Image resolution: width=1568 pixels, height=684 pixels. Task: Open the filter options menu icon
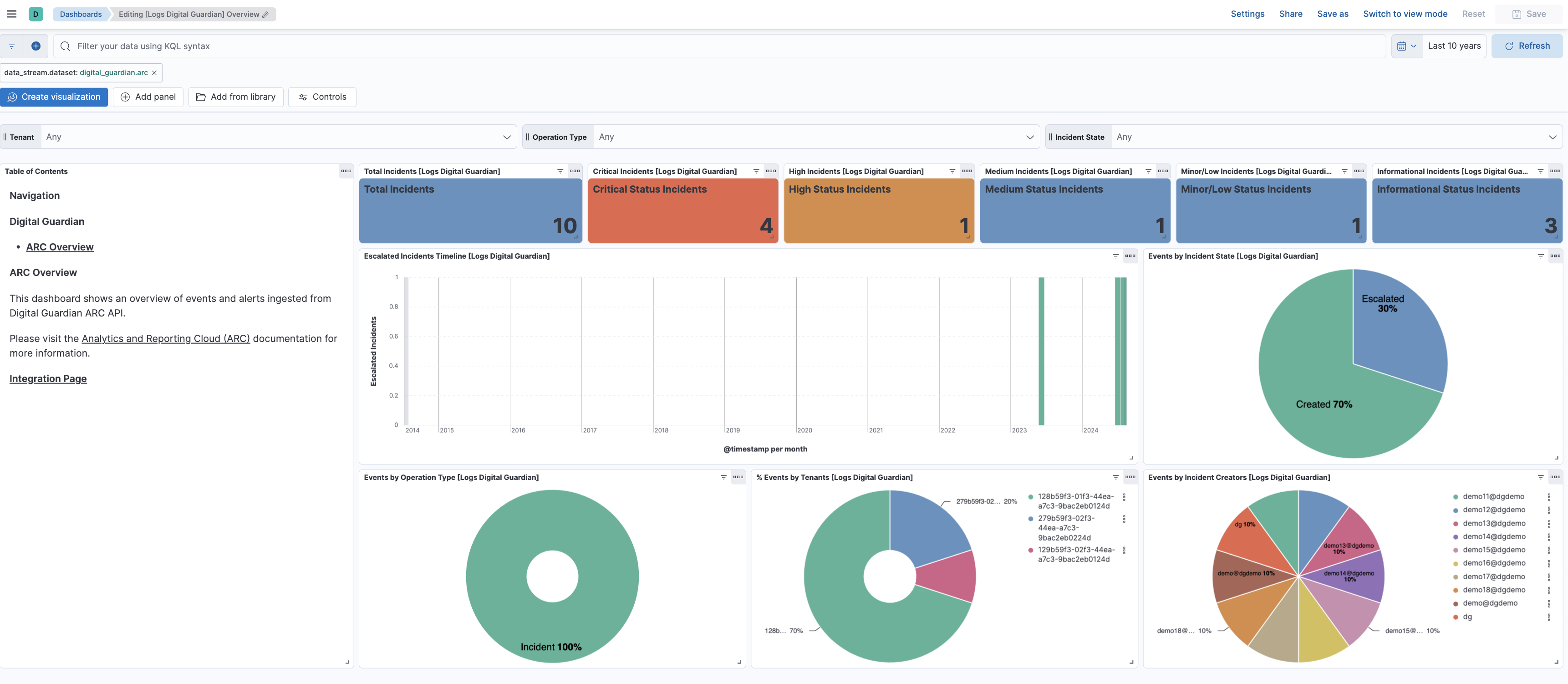click(11, 46)
